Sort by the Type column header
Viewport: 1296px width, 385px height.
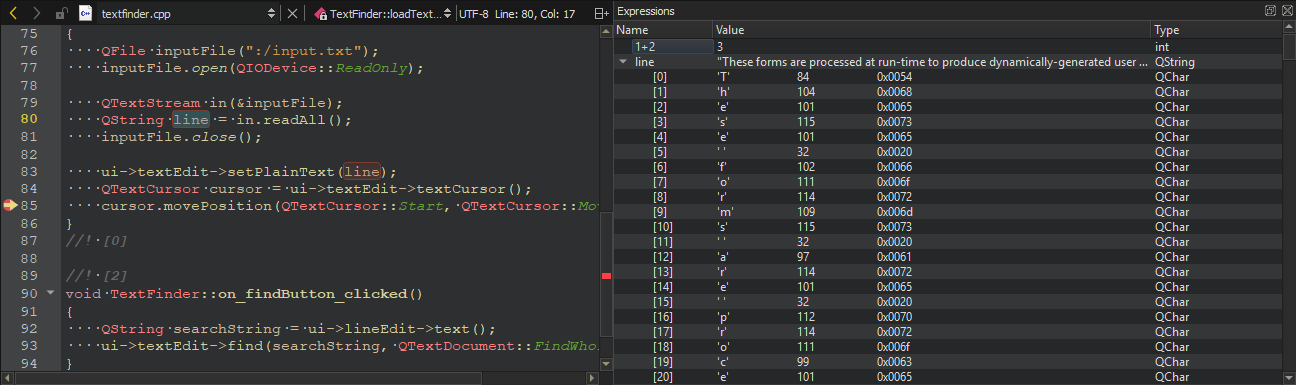pyautogui.click(x=1215, y=30)
